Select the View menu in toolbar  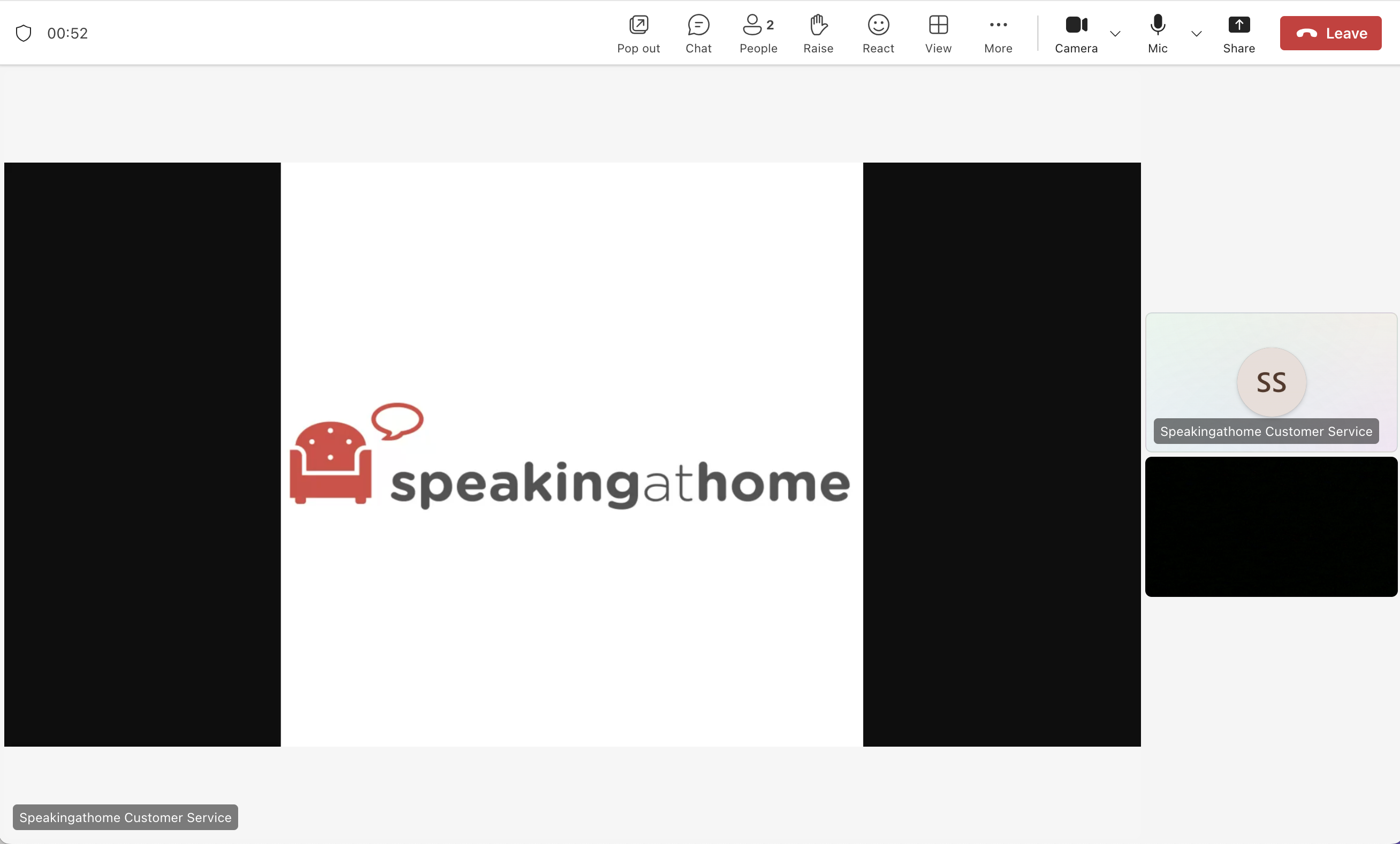(938, 33)
